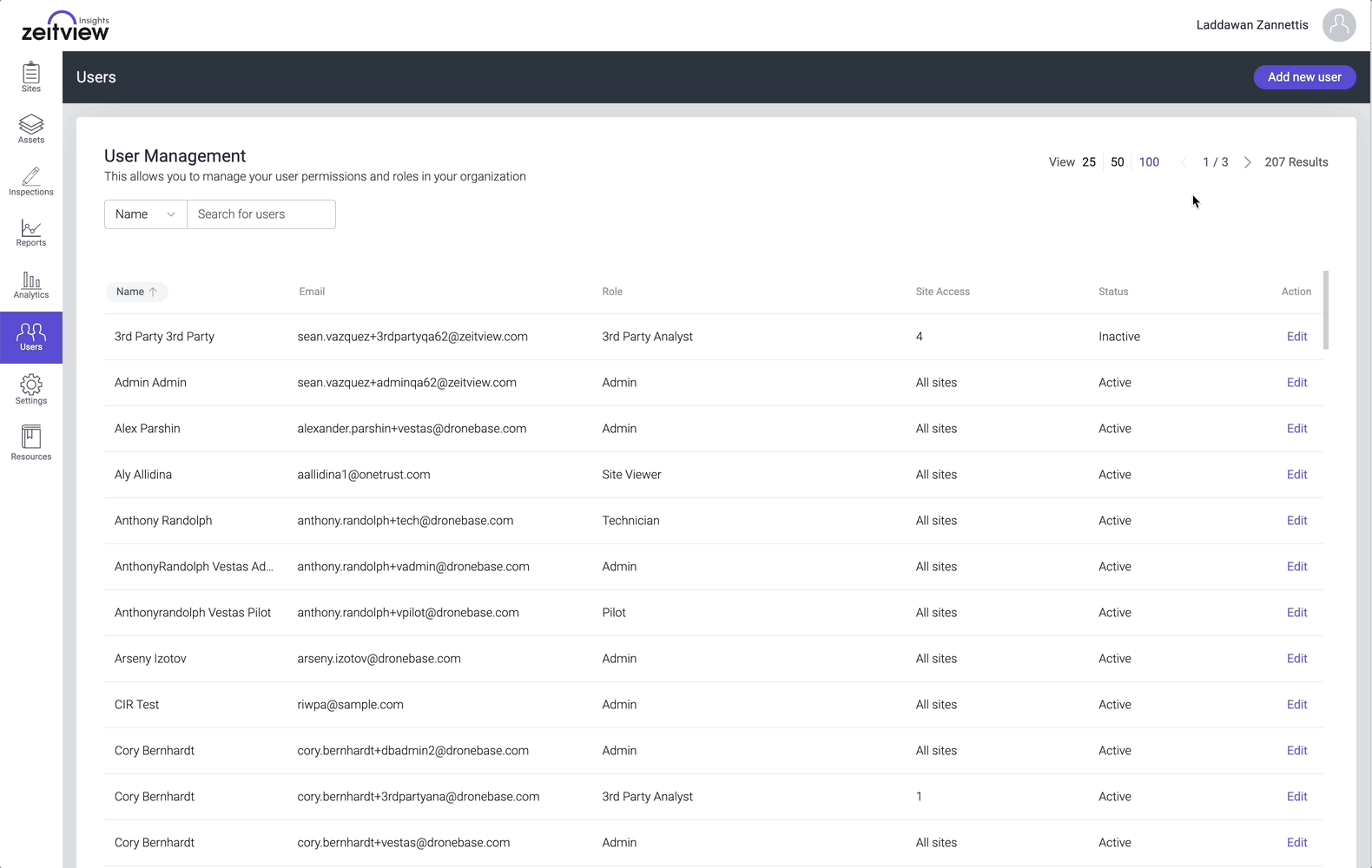Viewport: 1372px width, 868px height.
Task: Edit Aly Allidina's user record
Action: [x=1297, y=475]
